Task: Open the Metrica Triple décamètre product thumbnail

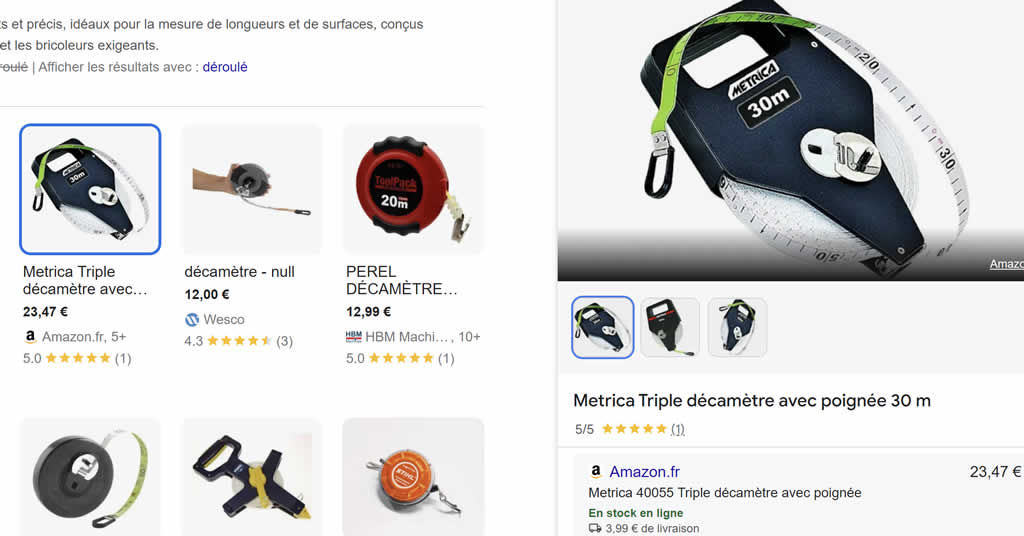Action: pyautogui.click(x=90, y=189)
